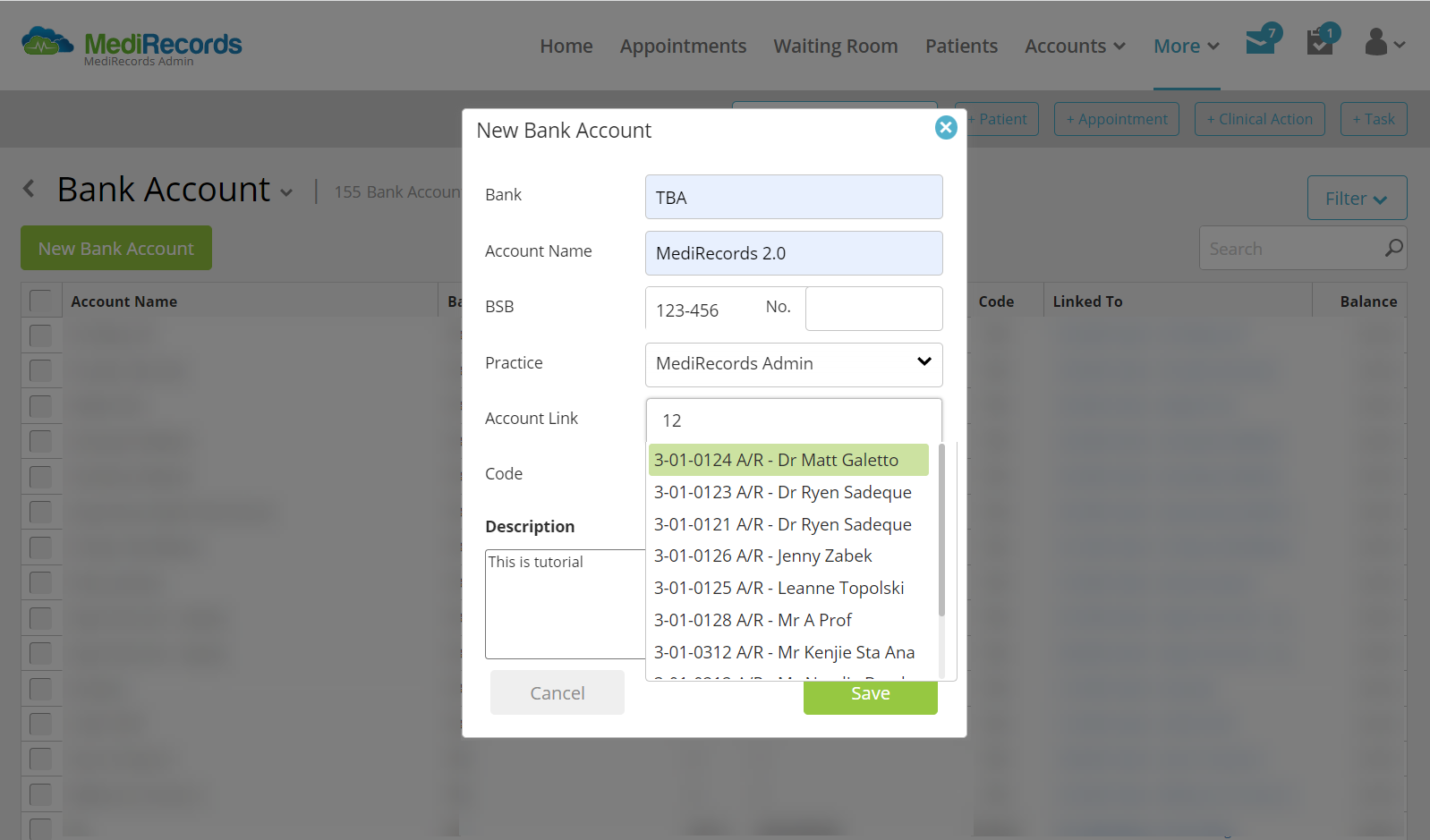The height and width of the screenshot is (840, 1430).
Task: Click the green Save button
Action: click(871, 697)
